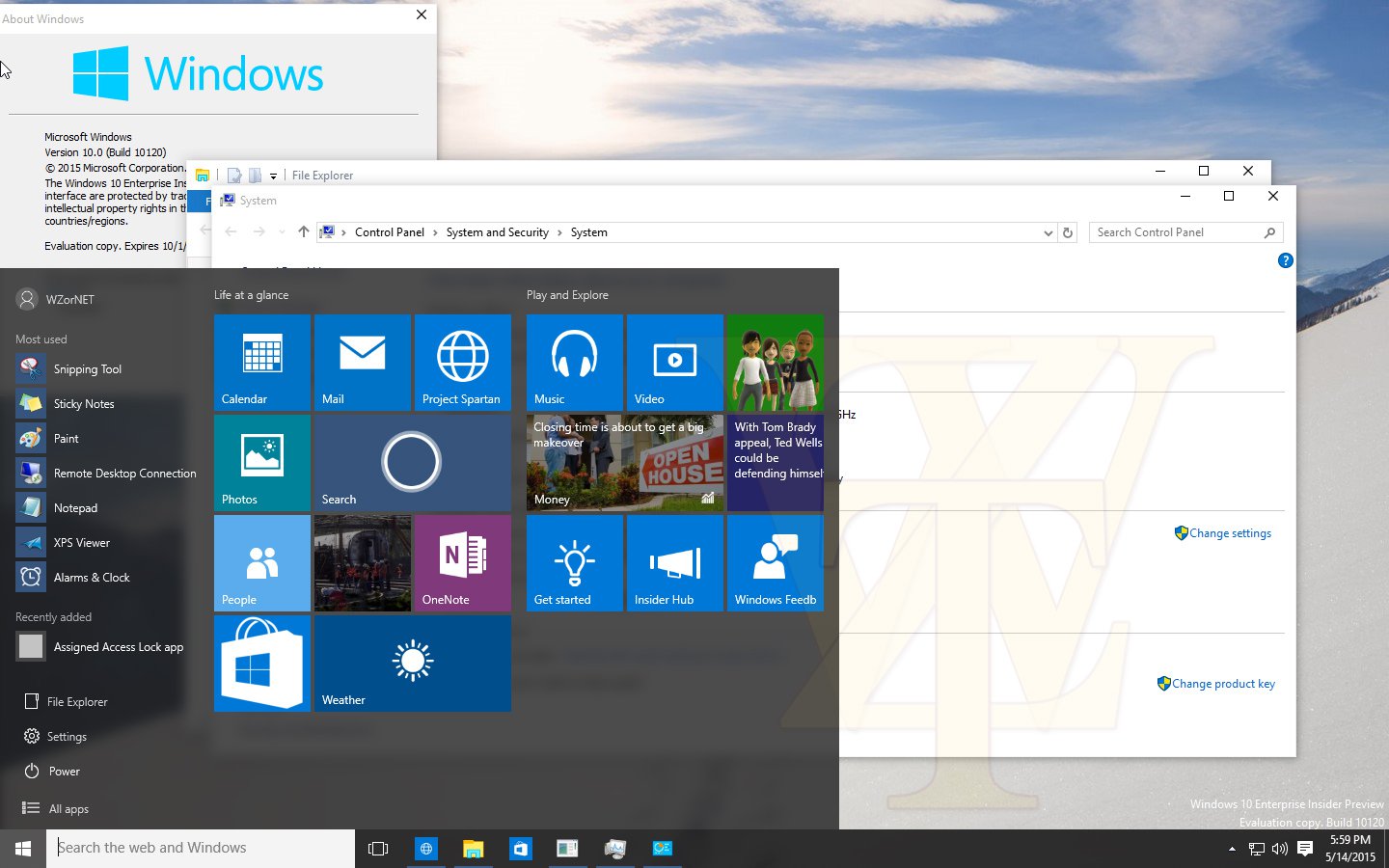Click the Task View taskbar icon
This screenshot has width=1389, height=868.
(378, 849)
